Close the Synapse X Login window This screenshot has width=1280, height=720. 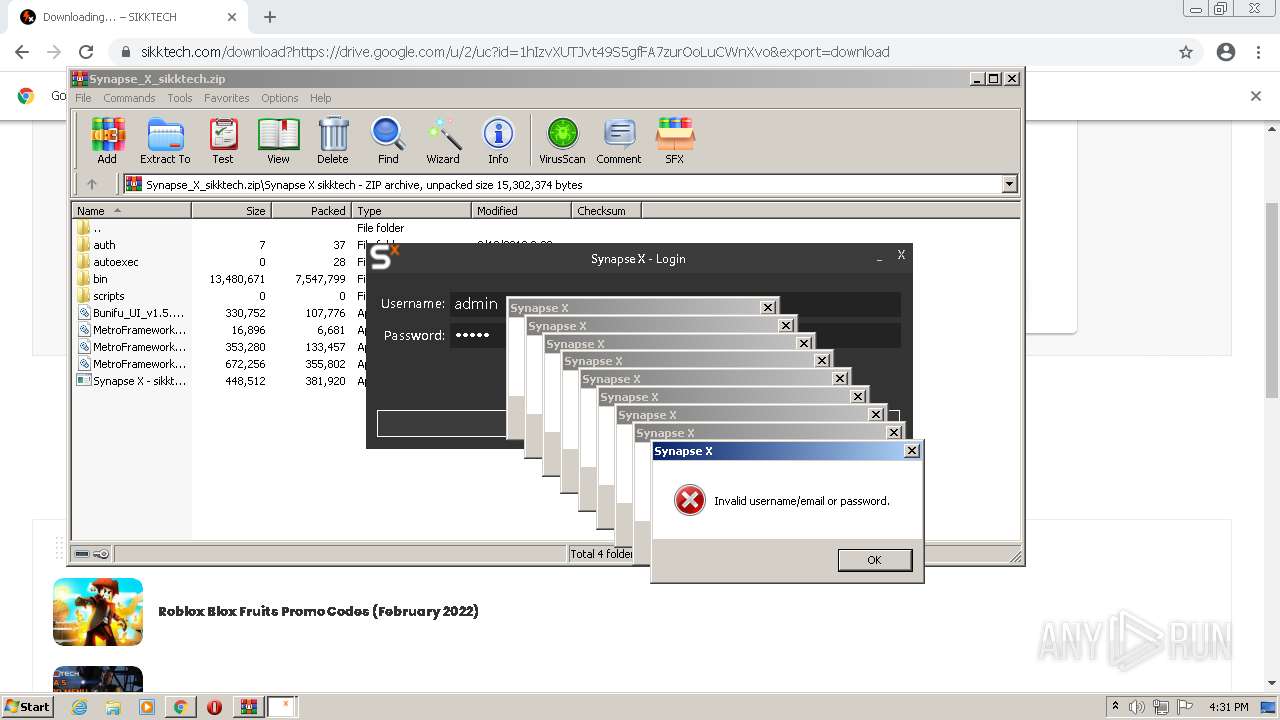click(901, 255)
